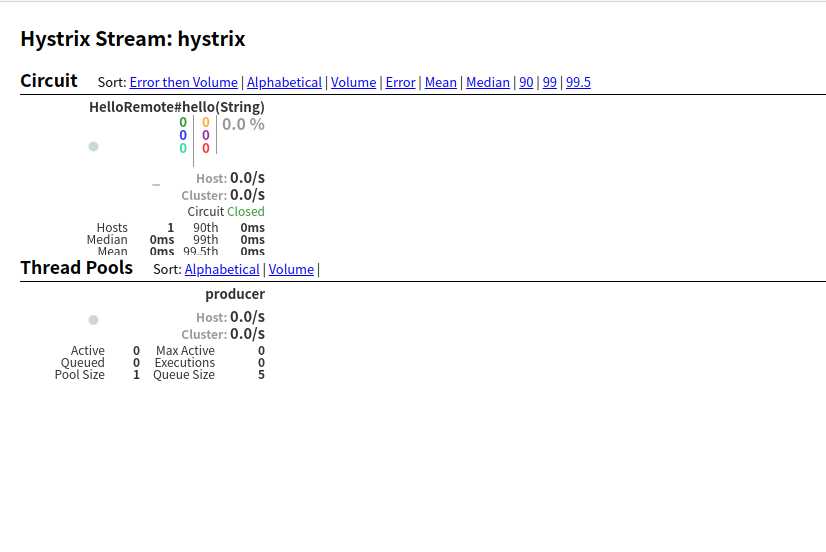Click the Pool Size label
Image resolution: width=826 pixels, height=552 pixels.
click(x=80, y=374)
